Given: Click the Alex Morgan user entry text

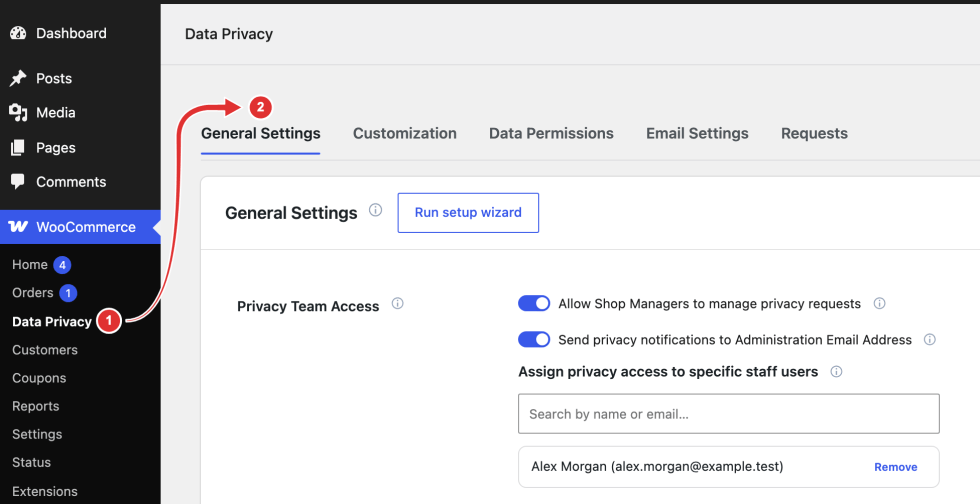Looking at the screenshot, I should pos(657,466).
